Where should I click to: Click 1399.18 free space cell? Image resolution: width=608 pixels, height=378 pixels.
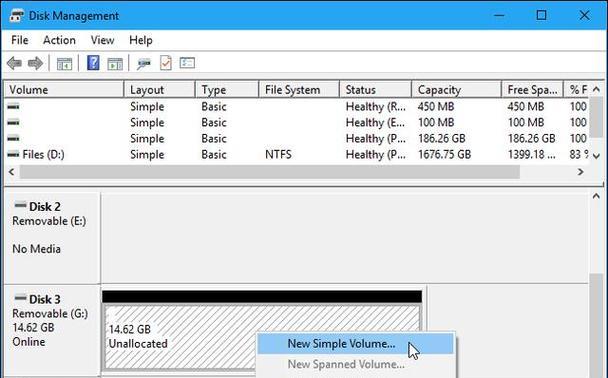[x=532, y=155]
